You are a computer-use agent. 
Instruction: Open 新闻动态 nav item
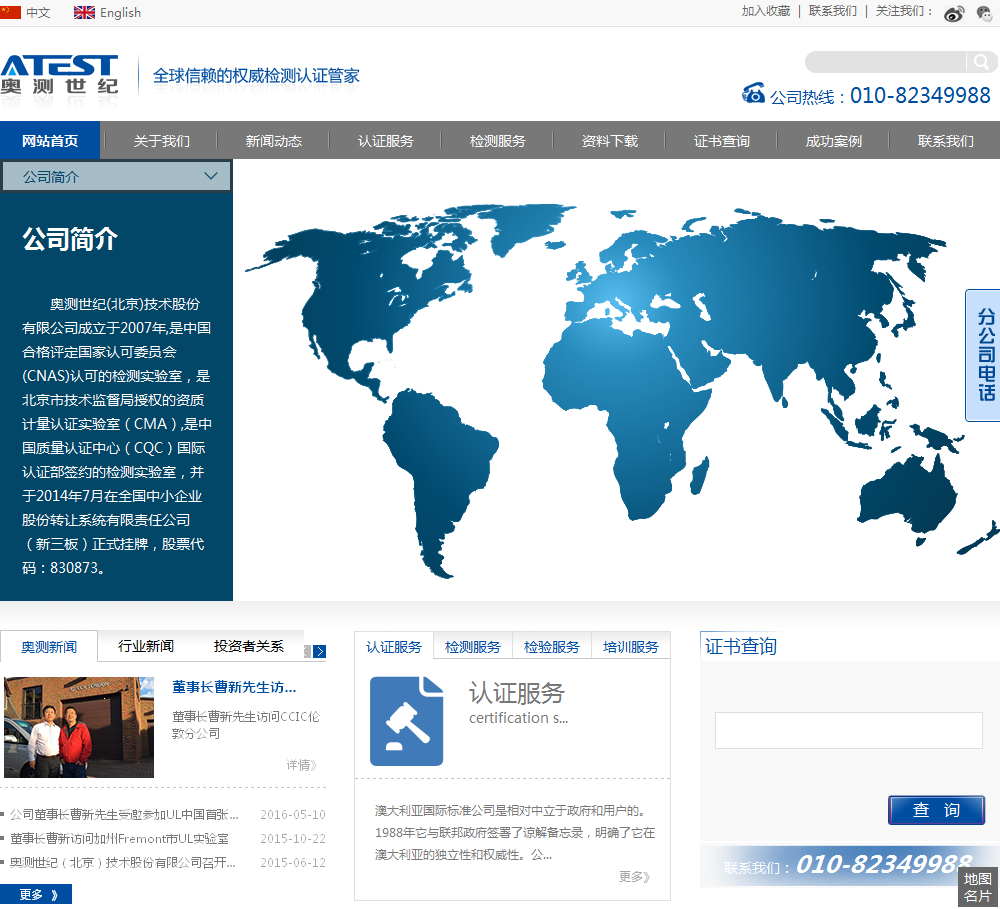click(x=274, y=140)
